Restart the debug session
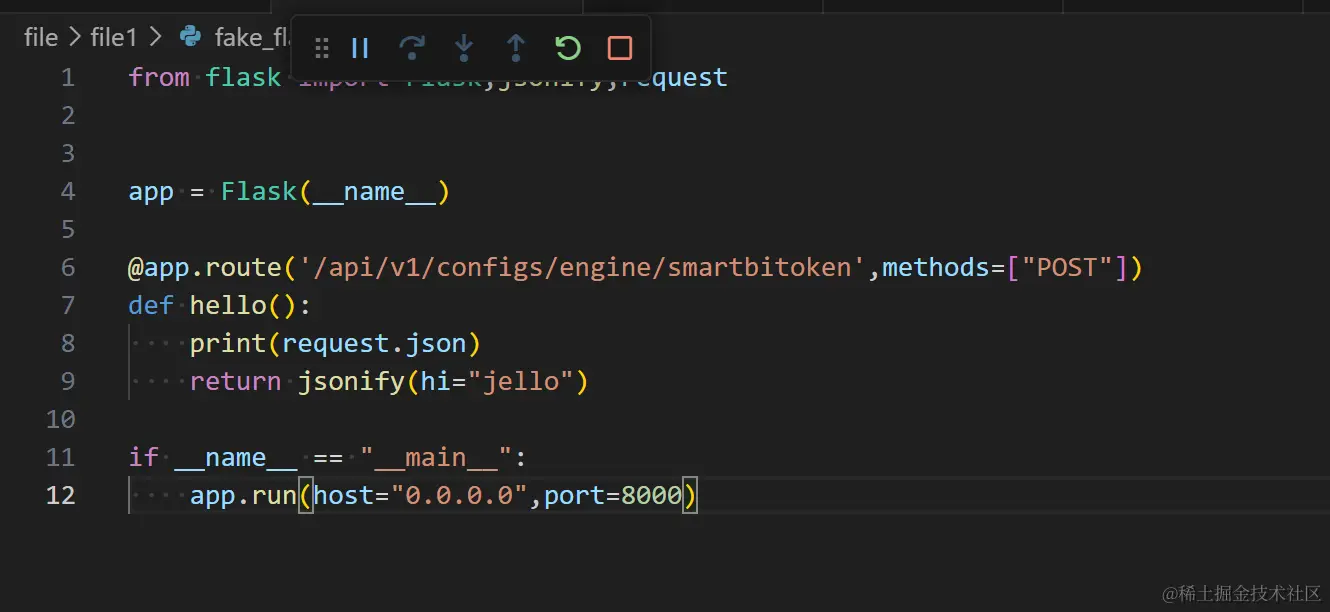Viewport: 1330px width, 612px height. click(568, 48)
